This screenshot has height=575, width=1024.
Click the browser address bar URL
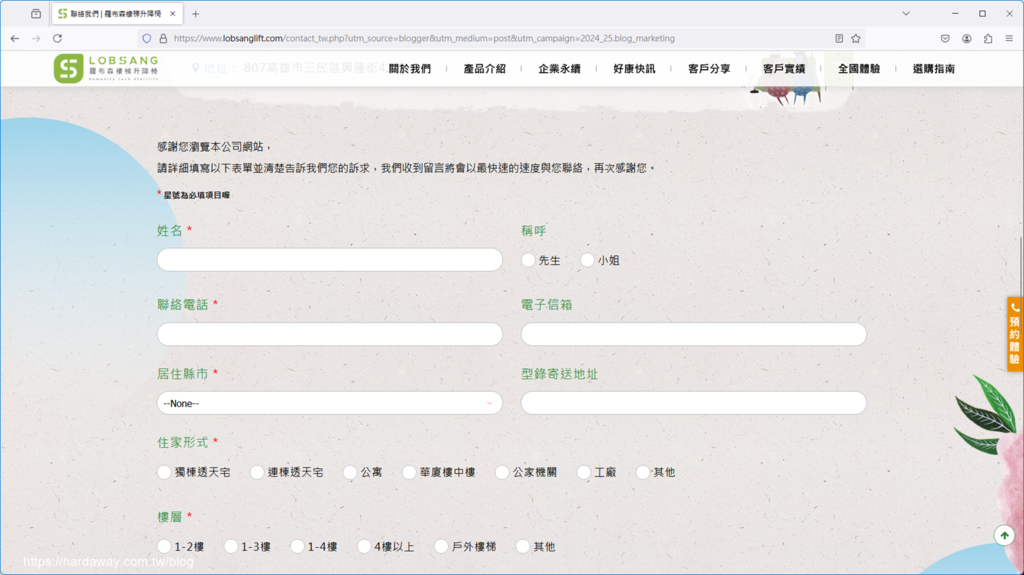point(424,39)
